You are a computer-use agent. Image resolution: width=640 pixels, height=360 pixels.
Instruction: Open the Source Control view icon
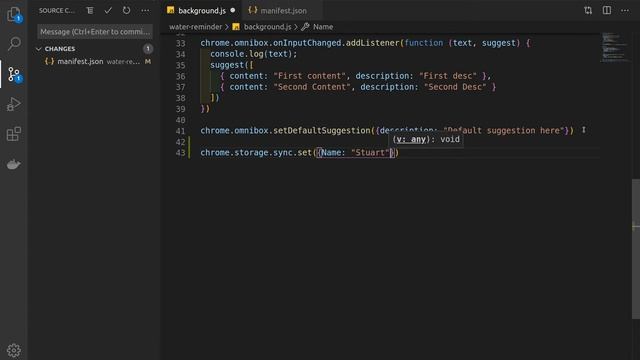tap(14, 74)
